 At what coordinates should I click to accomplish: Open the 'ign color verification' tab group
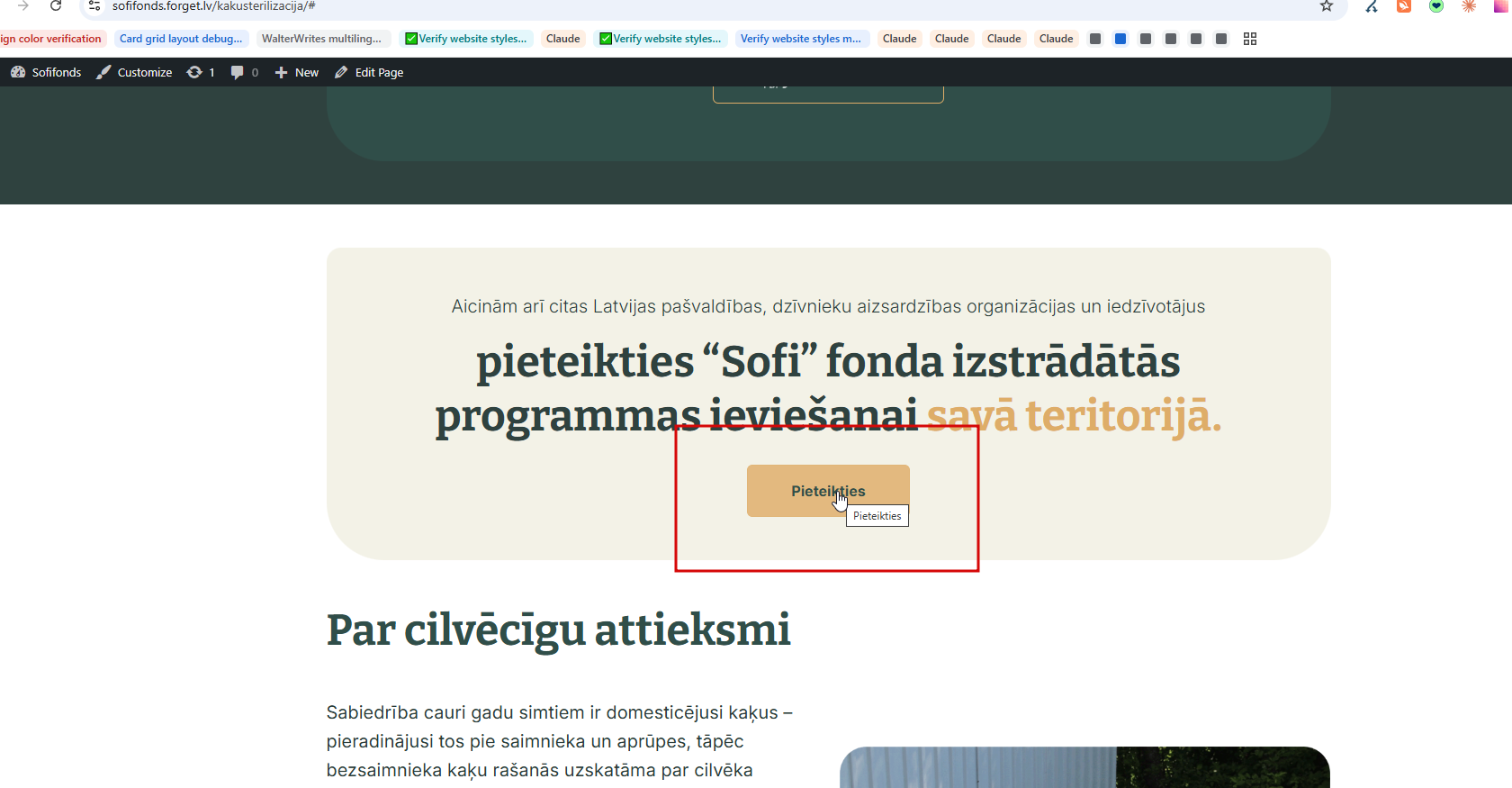52,39
